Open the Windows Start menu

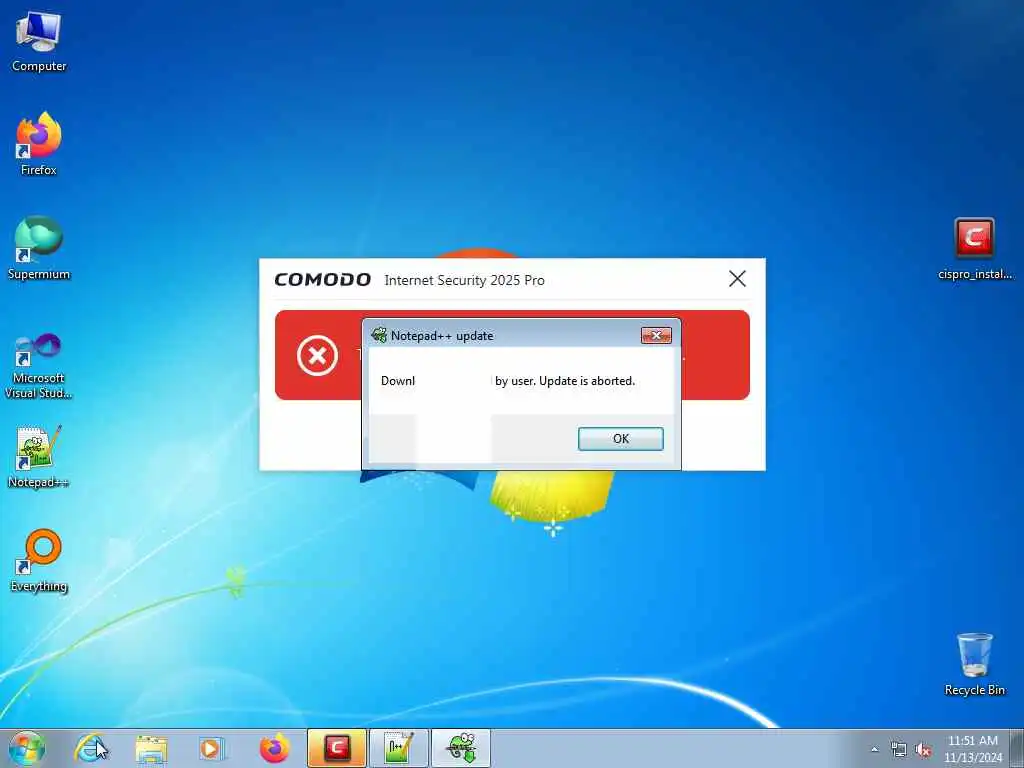coord(27,748)
